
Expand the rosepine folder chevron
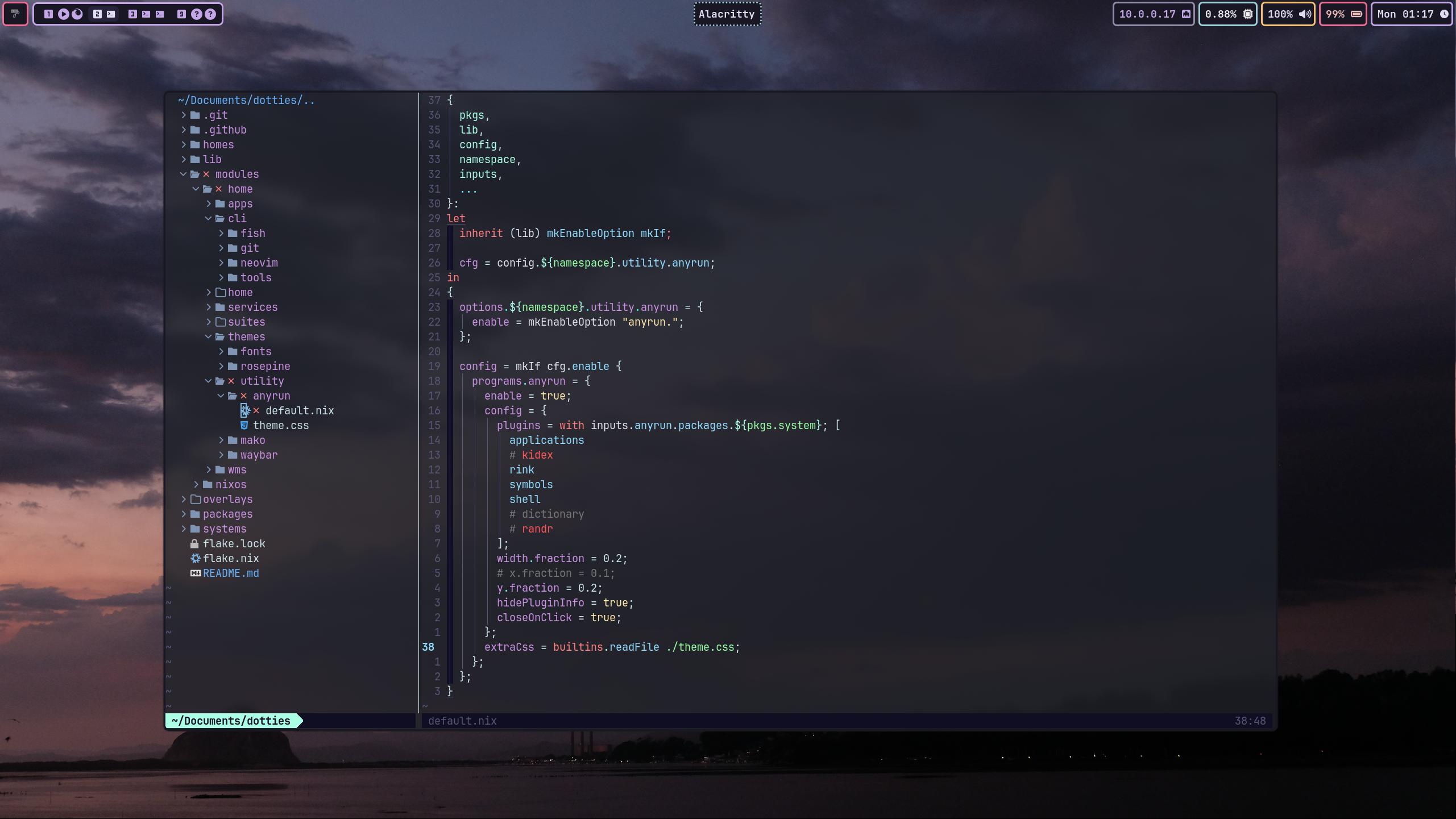click(221, 366)
